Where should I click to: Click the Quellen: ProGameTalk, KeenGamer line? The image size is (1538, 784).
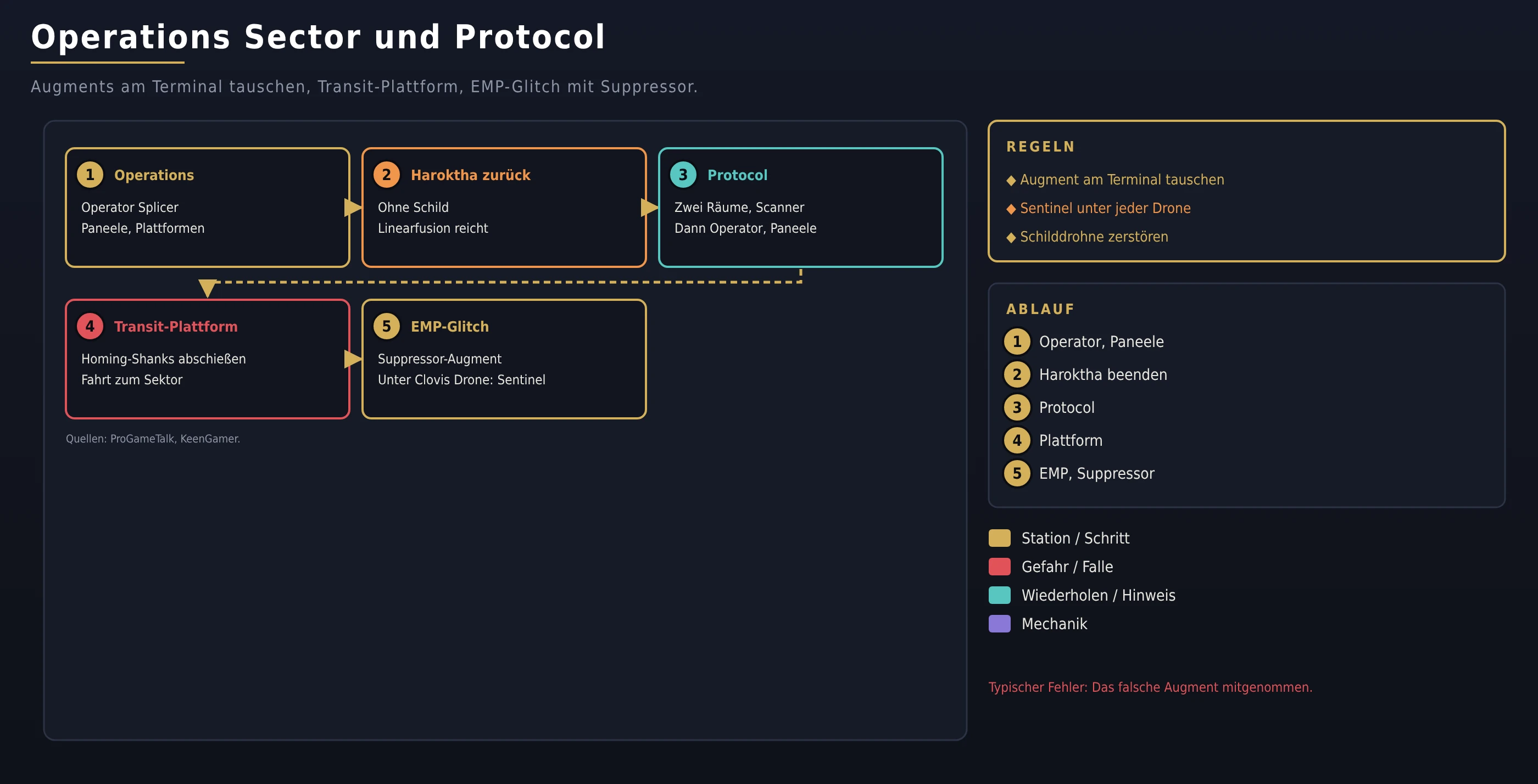pos(153,439)
